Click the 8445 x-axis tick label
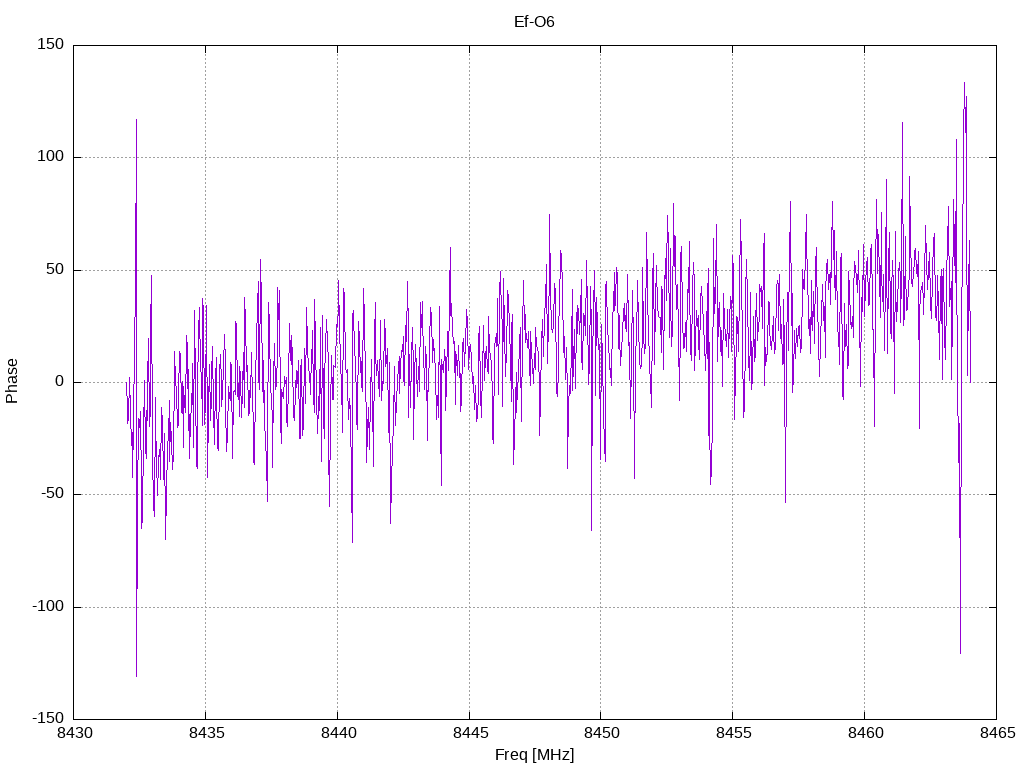 (470, 733)
